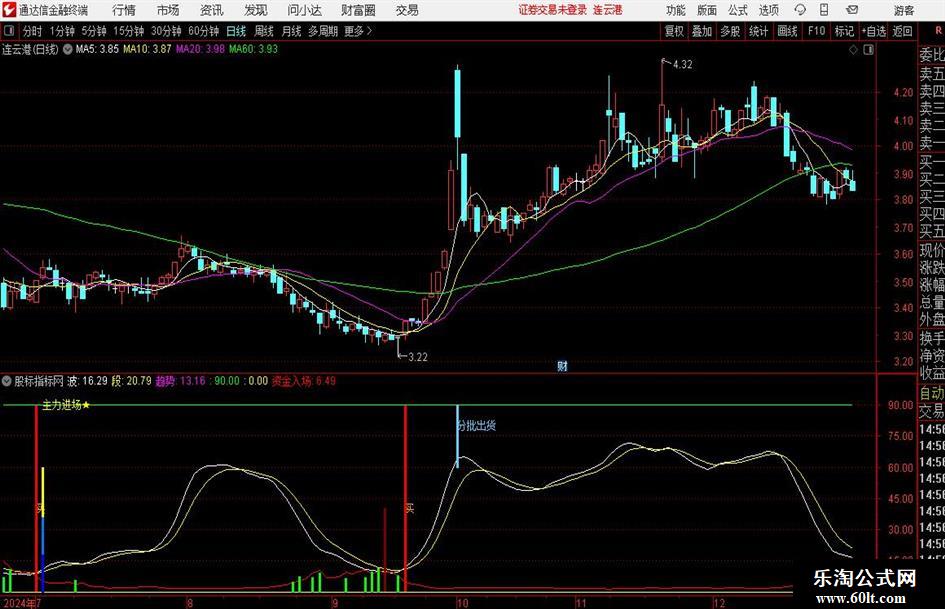The height and width of the screenshot is (609, 945).
Task: Open the mail envelope icon
Action: [852, 10]
